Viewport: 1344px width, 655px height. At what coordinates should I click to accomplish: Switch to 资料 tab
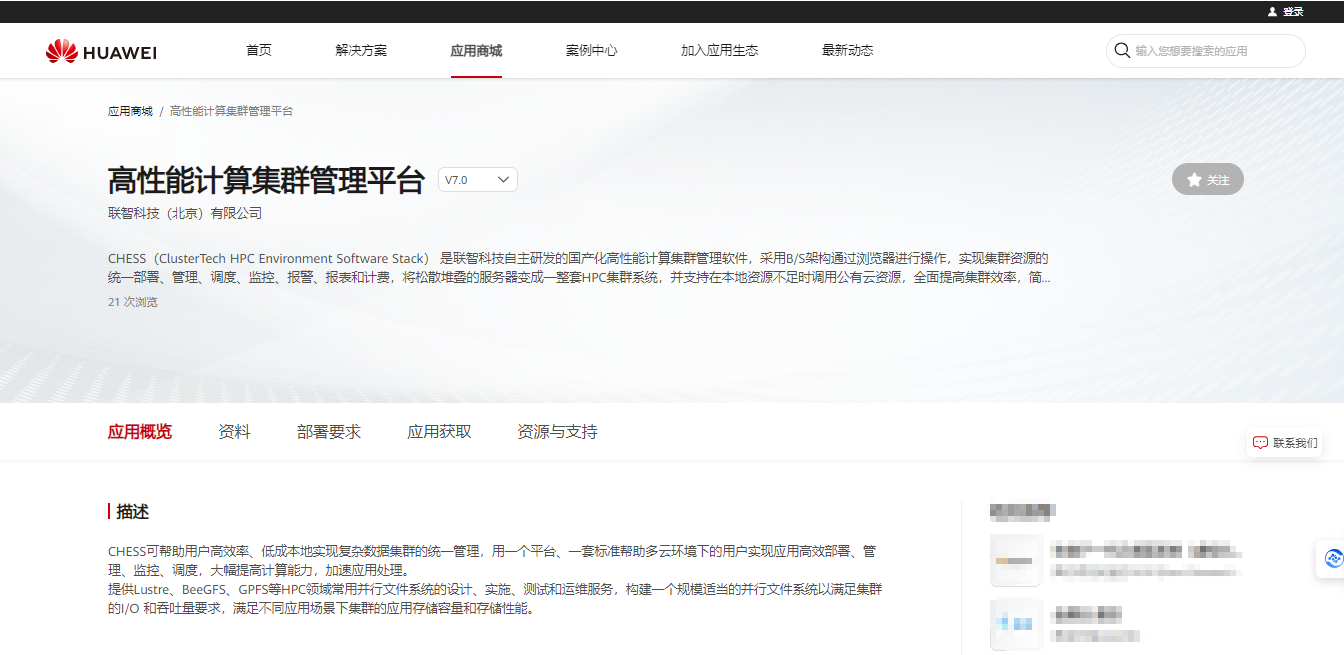tap(234, 432)
